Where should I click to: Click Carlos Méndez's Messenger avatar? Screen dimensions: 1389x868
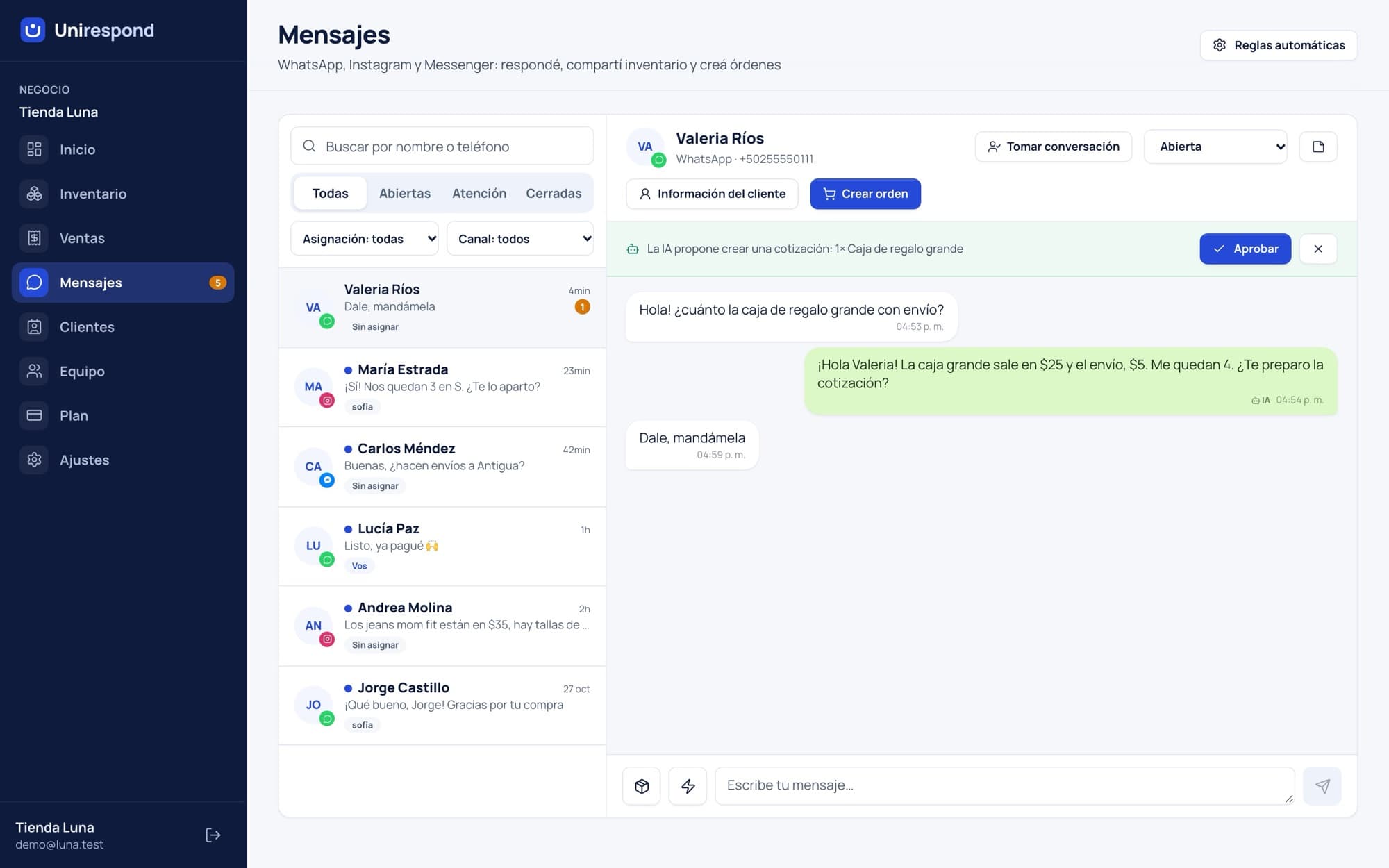pyautogui.click(x=314, y=467)
